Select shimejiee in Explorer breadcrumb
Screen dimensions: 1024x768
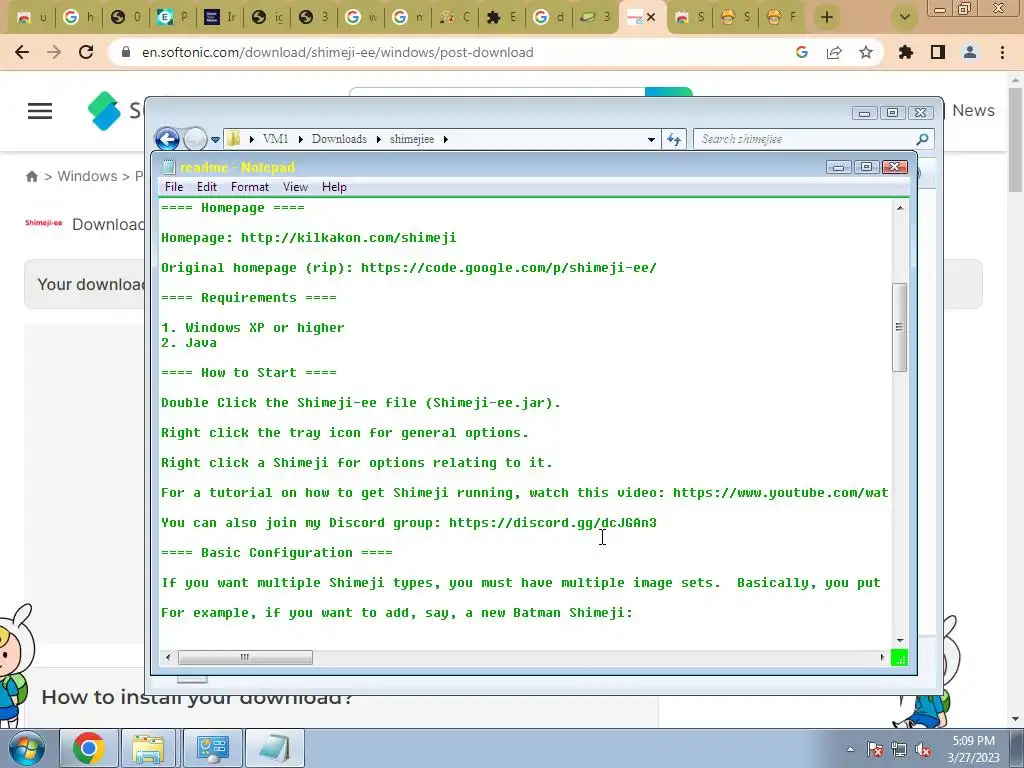[x=411, y=139]
